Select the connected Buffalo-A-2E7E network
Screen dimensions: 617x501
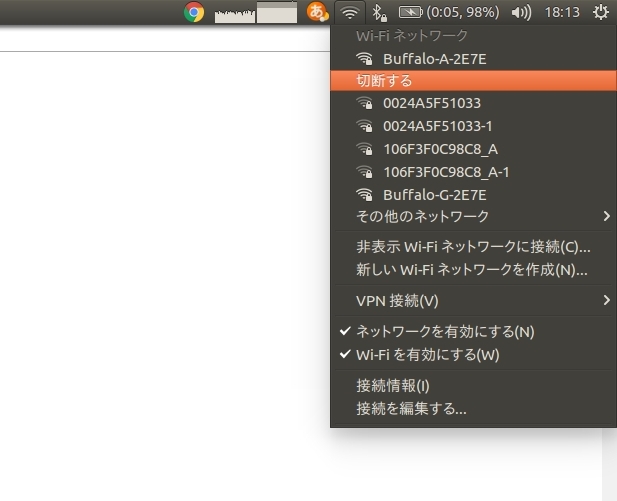click(473, 59)
